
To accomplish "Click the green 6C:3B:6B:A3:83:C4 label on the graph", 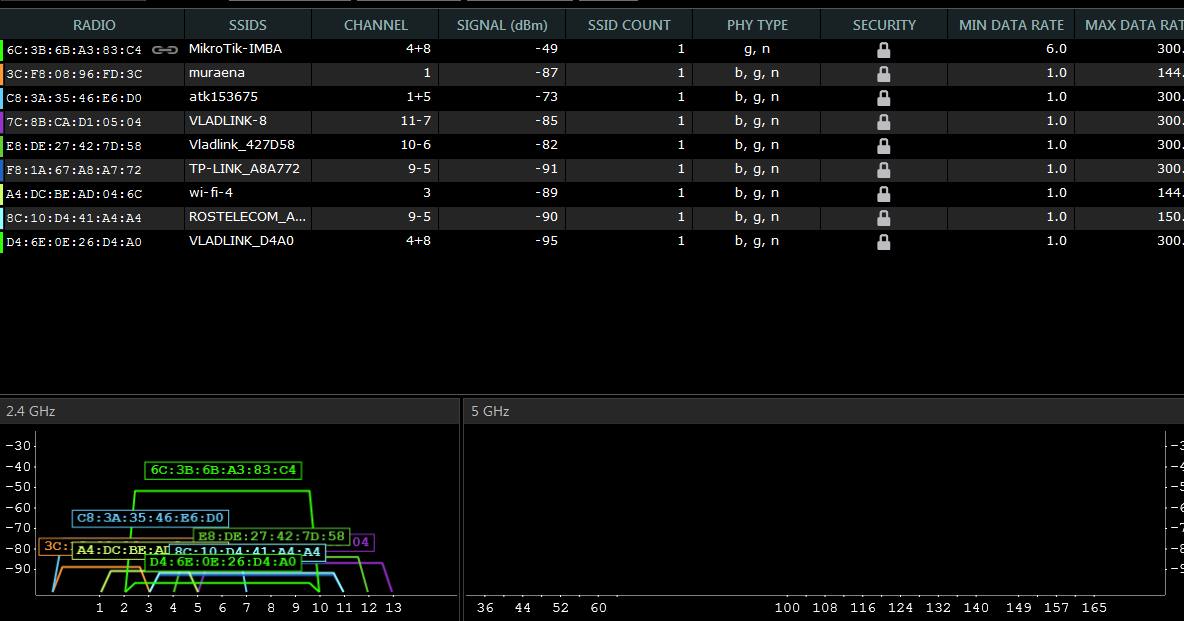I will click(224, 470).
